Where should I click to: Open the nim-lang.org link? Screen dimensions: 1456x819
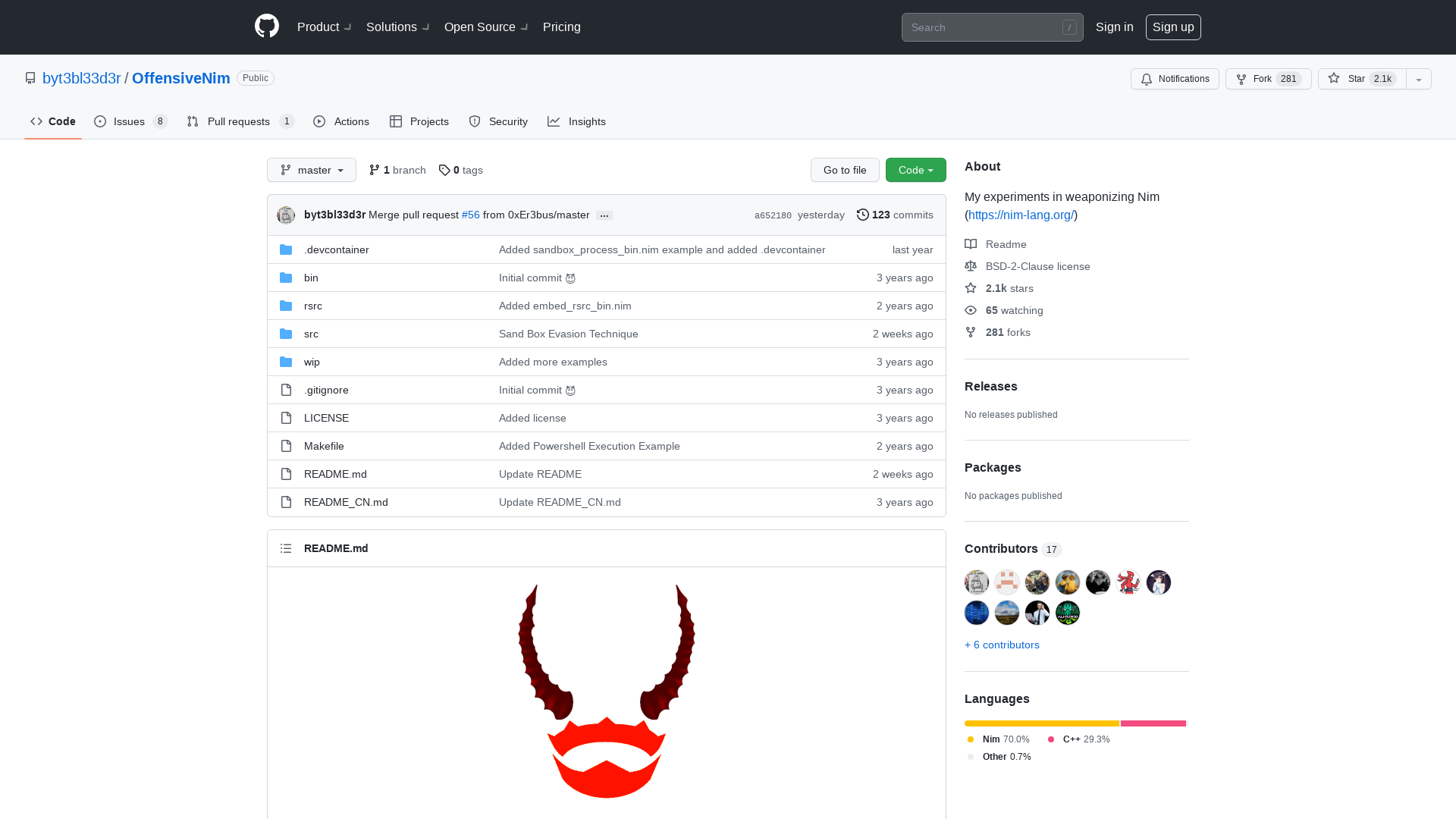click(x=1021, y=215)
